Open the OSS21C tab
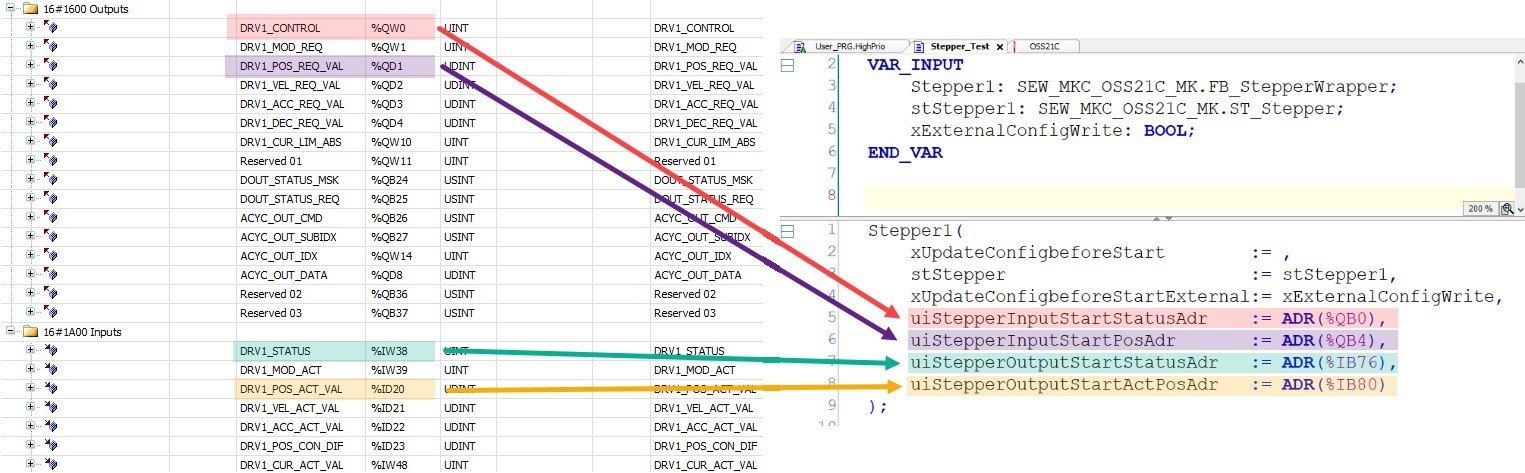The height and width of the screenshot is (473, 1525). click(1044, 47)
